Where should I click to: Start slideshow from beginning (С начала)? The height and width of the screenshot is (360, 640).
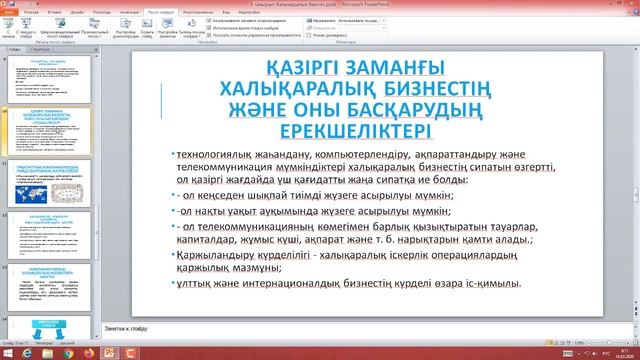[x=8, y=28]
